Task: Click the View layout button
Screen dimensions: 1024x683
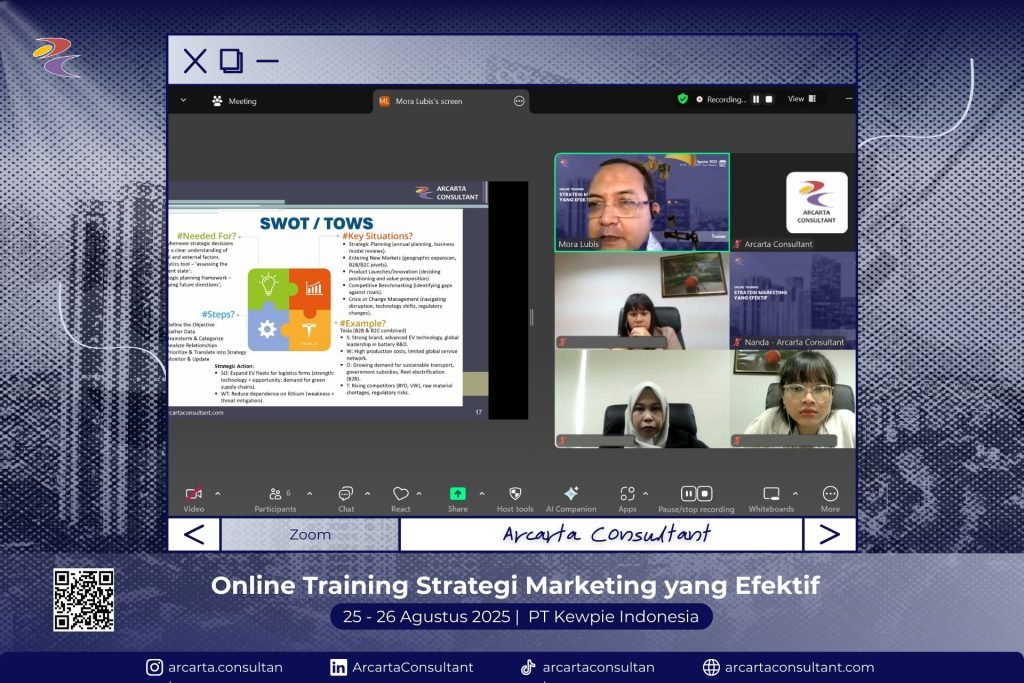Action: [801, 99]
